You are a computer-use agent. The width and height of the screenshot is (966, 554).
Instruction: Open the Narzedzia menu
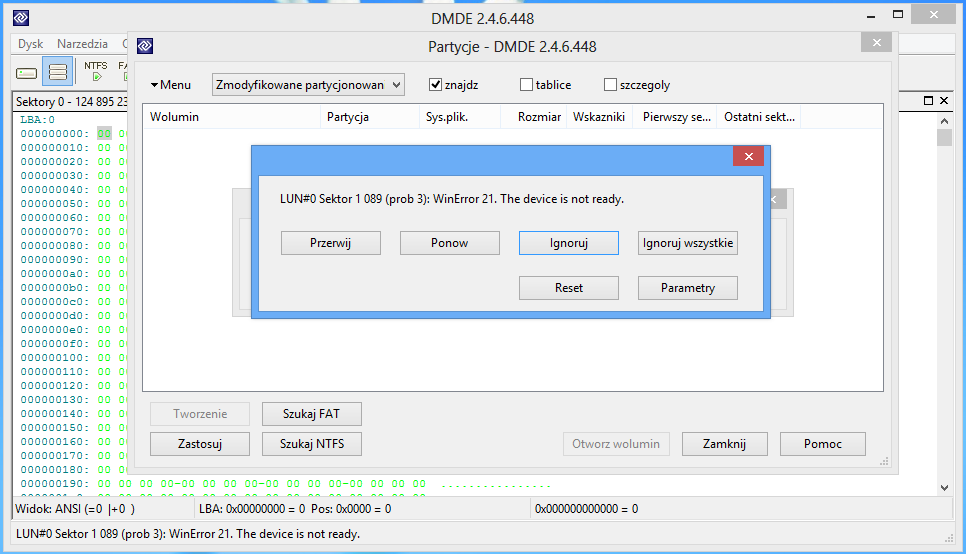pyautogui.click(x=83, y=44)
